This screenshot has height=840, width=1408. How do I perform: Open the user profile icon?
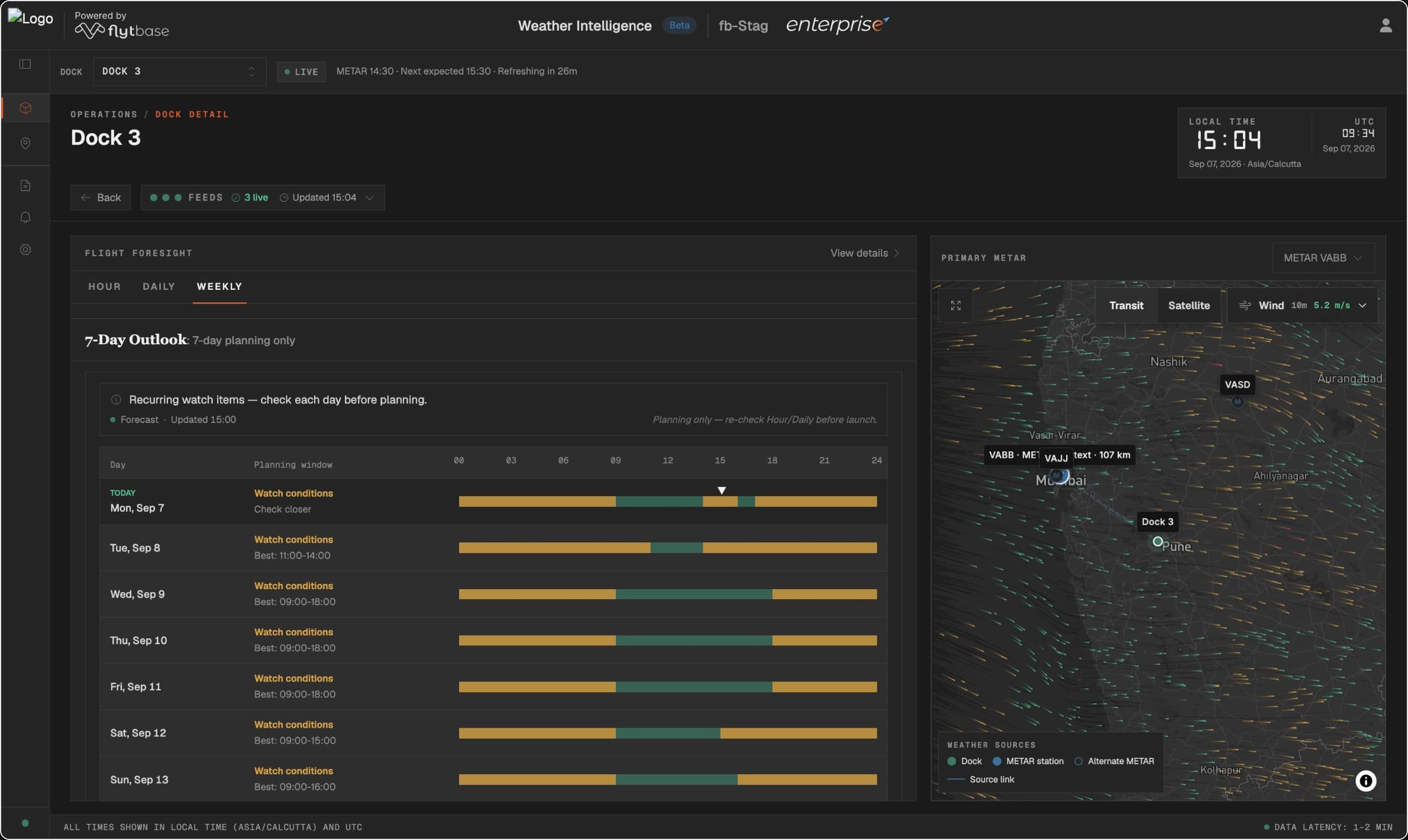click(1386, 25)
